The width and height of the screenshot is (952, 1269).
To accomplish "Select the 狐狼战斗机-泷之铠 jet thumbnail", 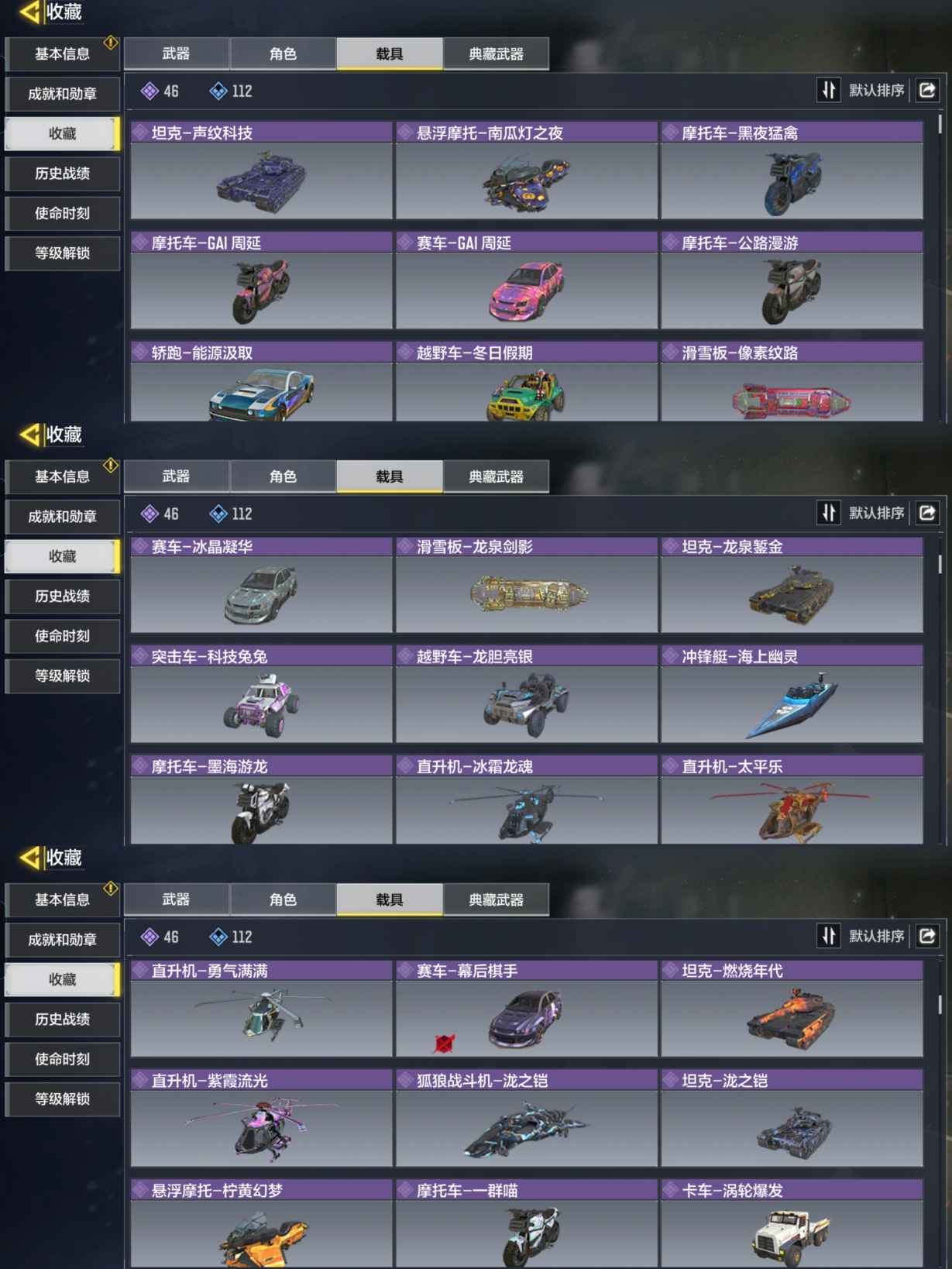I will (527, 1119).
